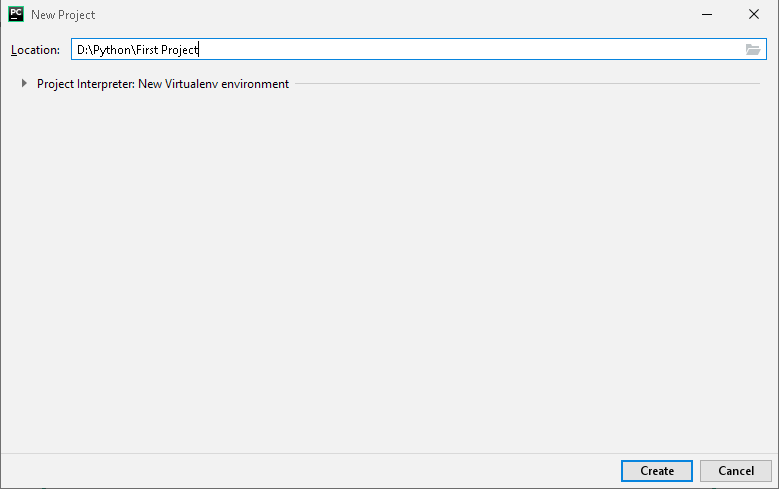
Task: Click the "New Project" window title text
Action: tap(63, 15)
